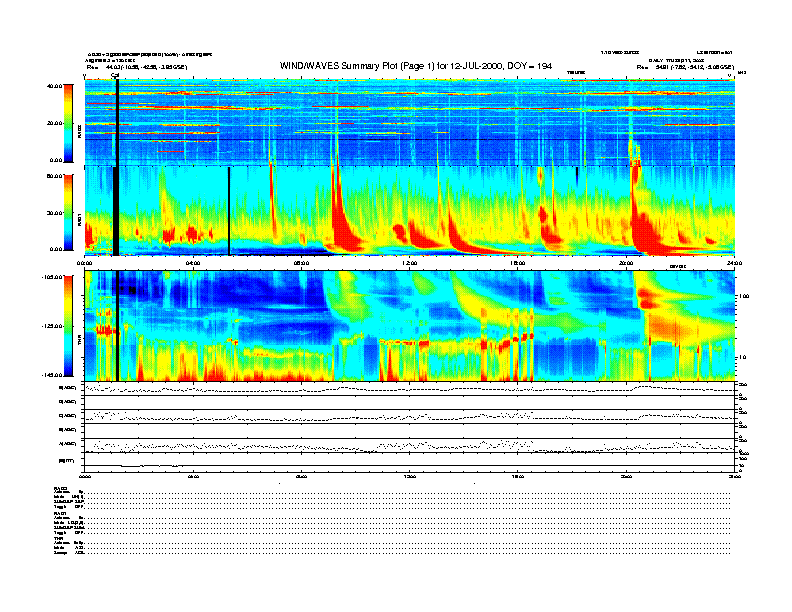Screen dimensions: 792x612
Task: Click the RAD2 color scale bar
Action: (68, 123)
